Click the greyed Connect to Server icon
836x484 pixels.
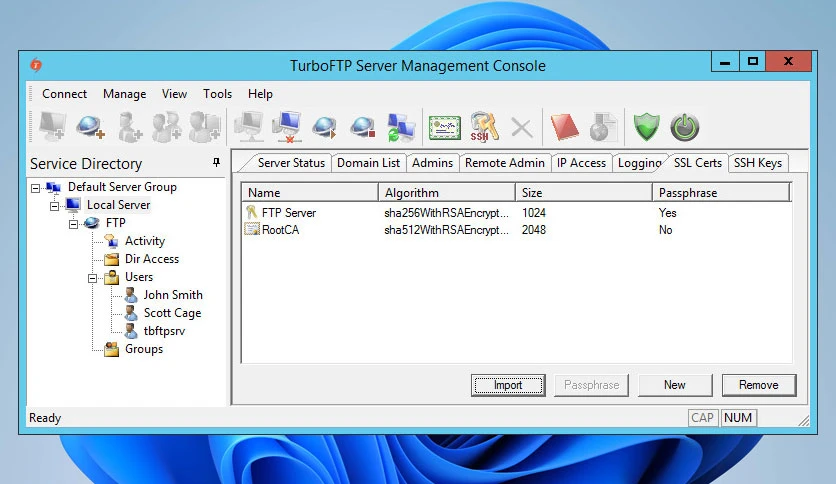tap(249, 127)
